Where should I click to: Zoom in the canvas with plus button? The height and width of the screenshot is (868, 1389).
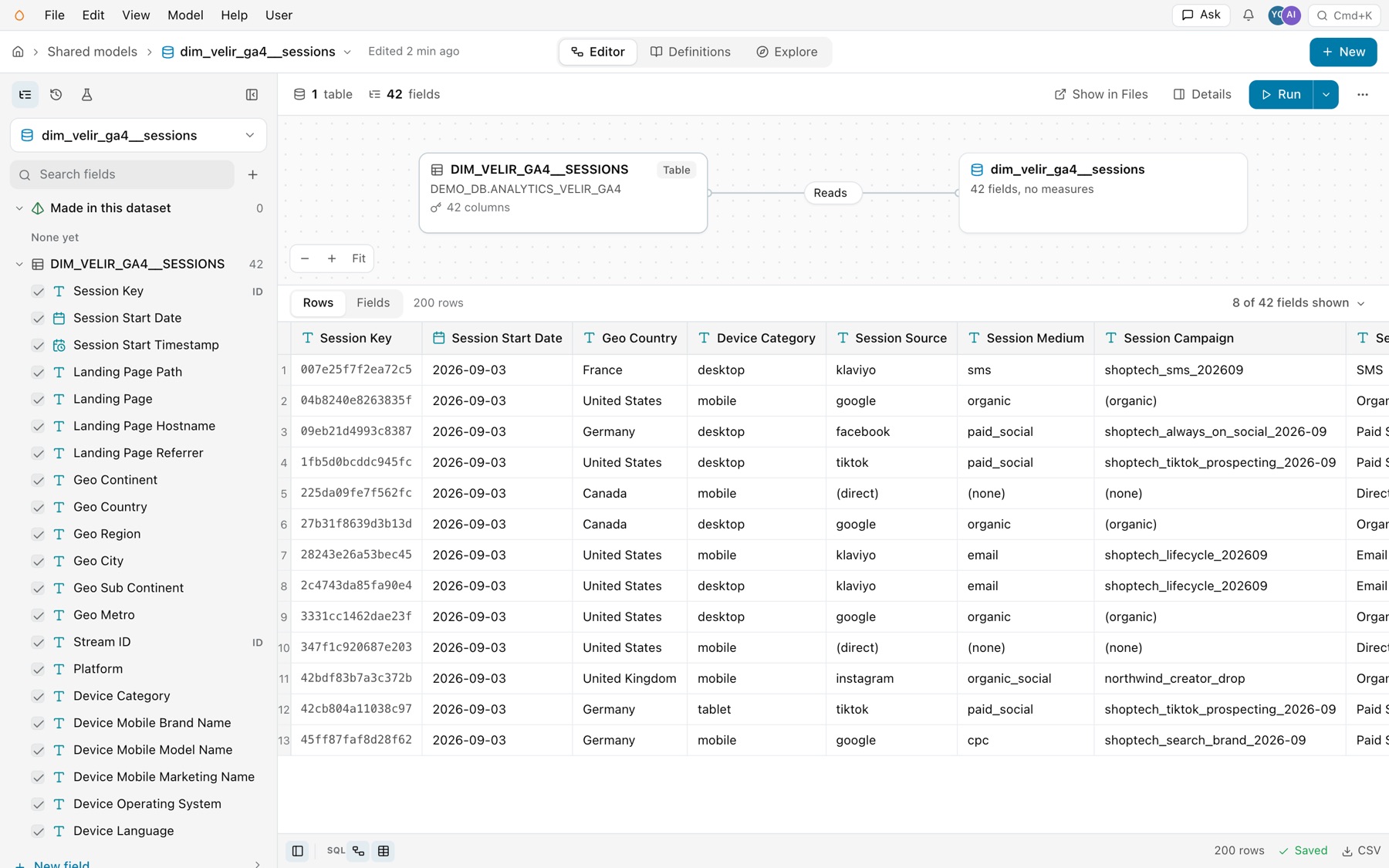coord(332,258)
